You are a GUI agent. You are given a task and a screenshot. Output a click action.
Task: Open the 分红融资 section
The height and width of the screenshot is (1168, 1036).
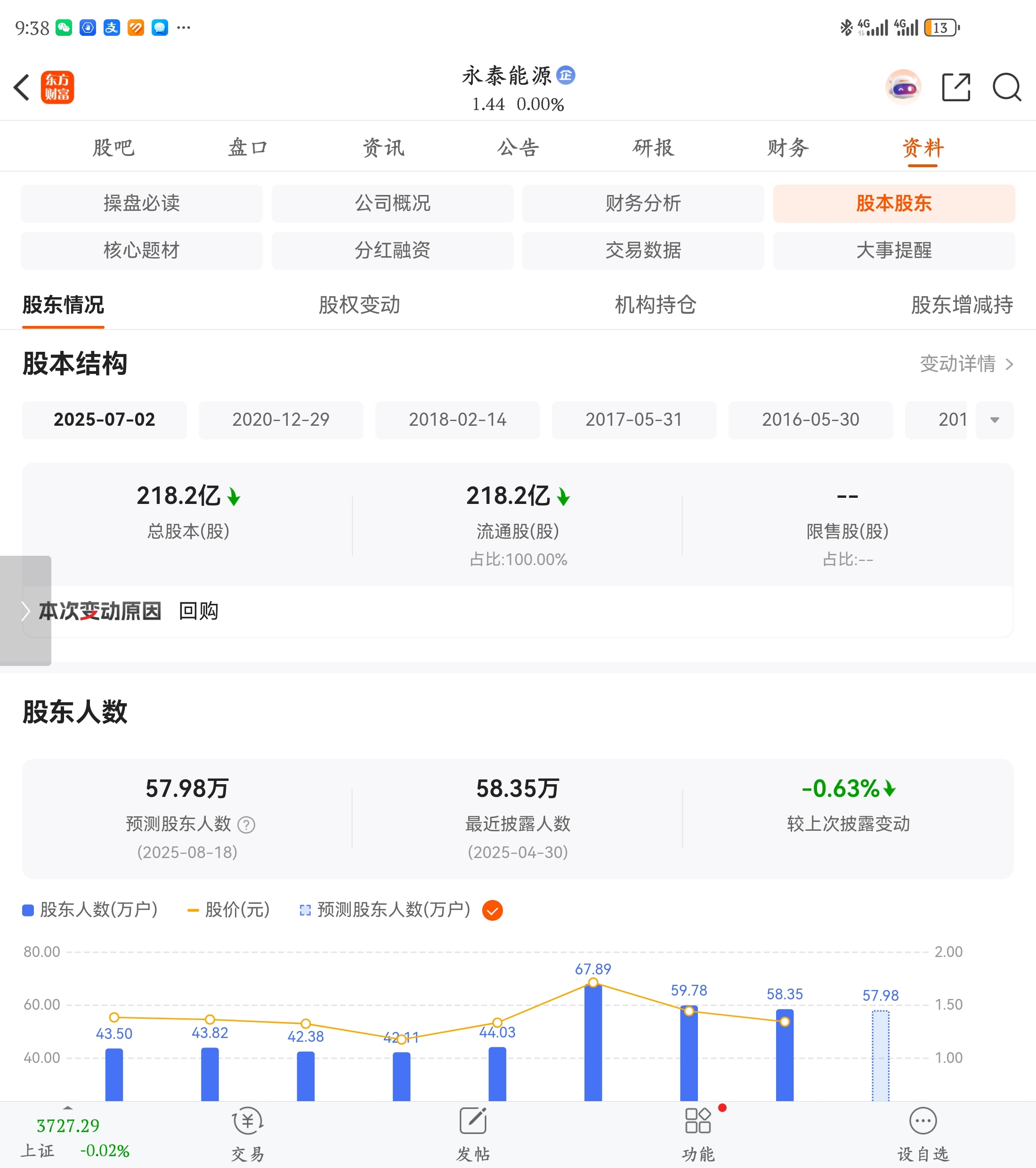pos(393,250)
